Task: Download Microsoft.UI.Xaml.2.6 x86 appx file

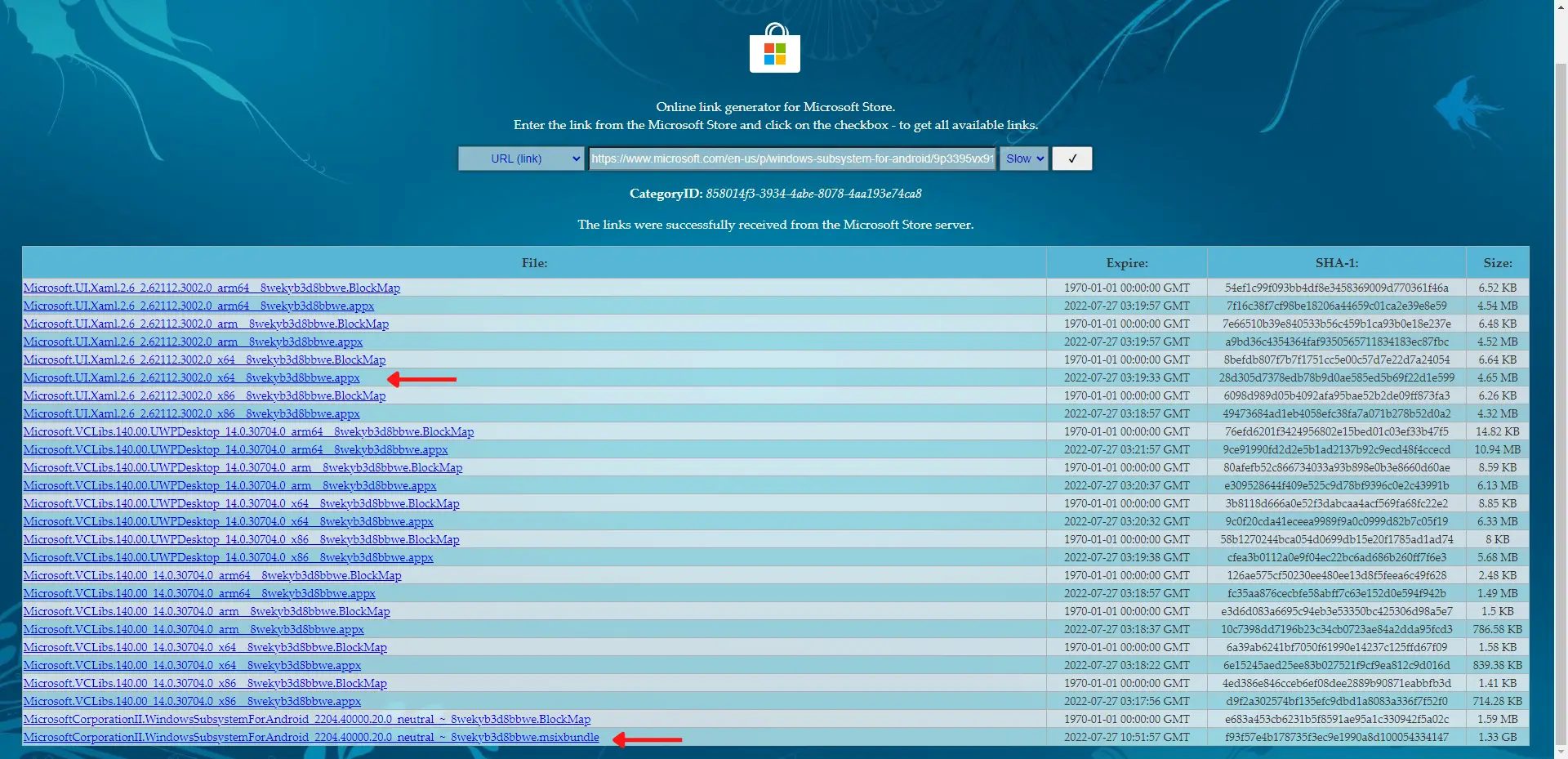Action: pyautogui.click(x=191, y=414)
